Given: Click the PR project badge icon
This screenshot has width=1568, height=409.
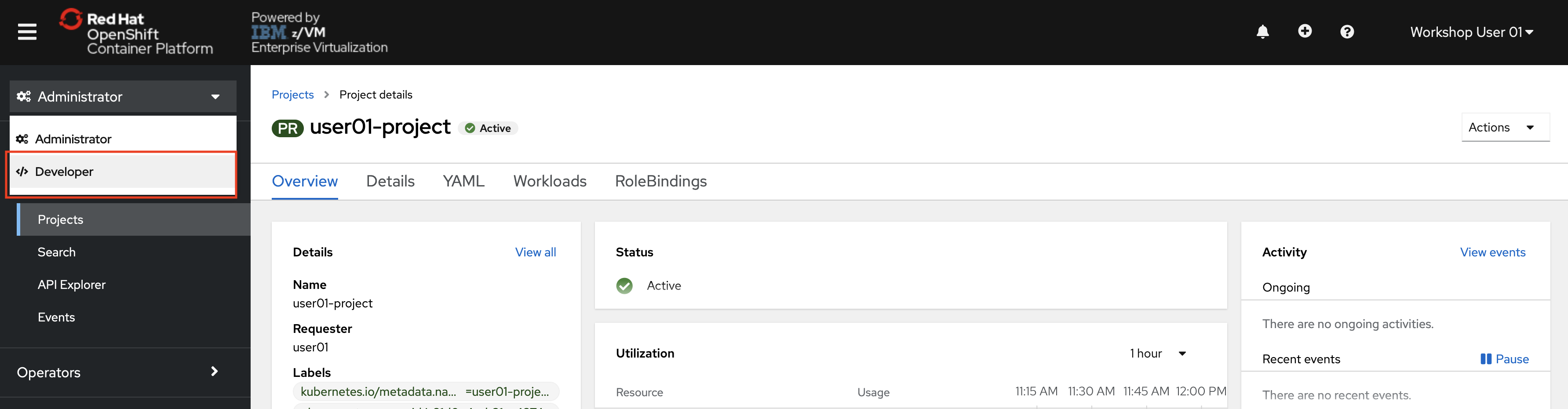Looking at the screenshot, I should tap(287, 128).
